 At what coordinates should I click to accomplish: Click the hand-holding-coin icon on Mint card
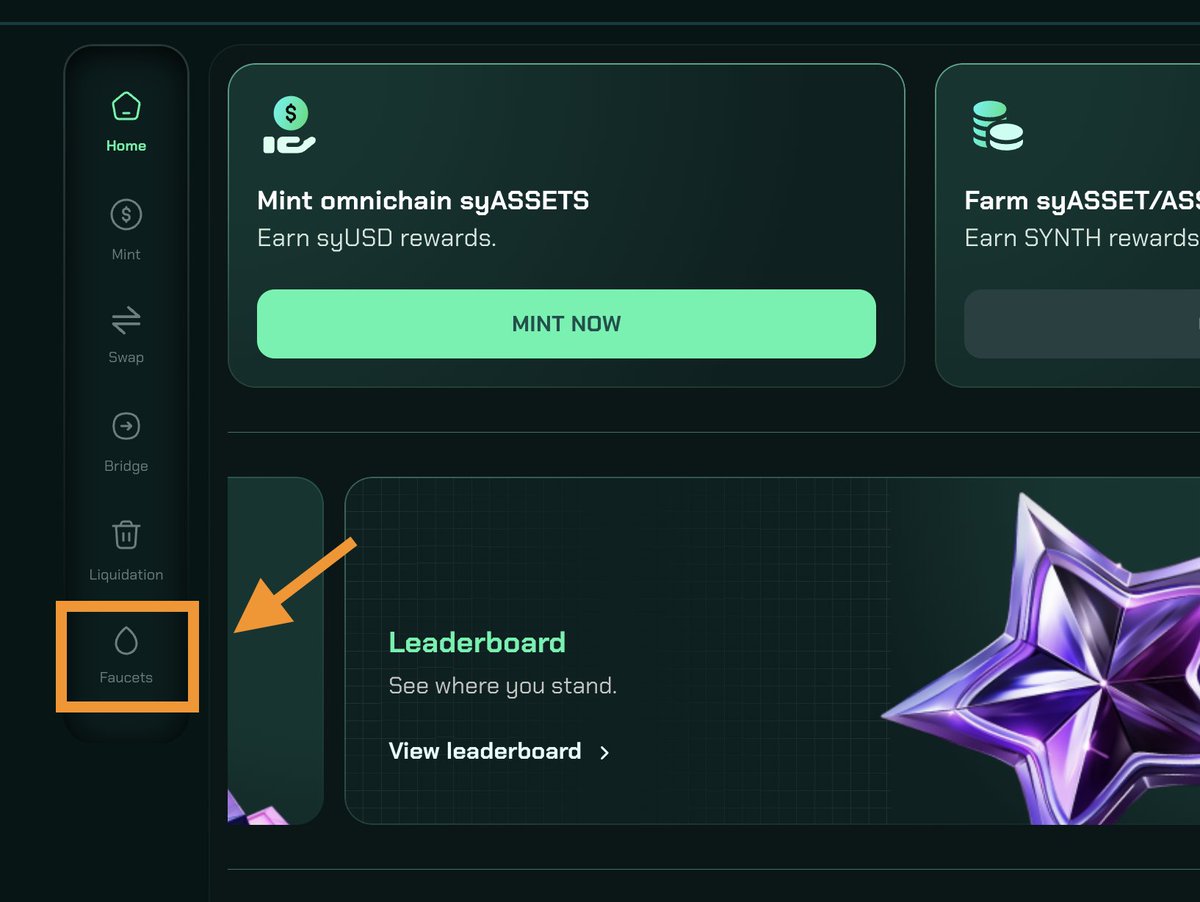coord(290,126)
